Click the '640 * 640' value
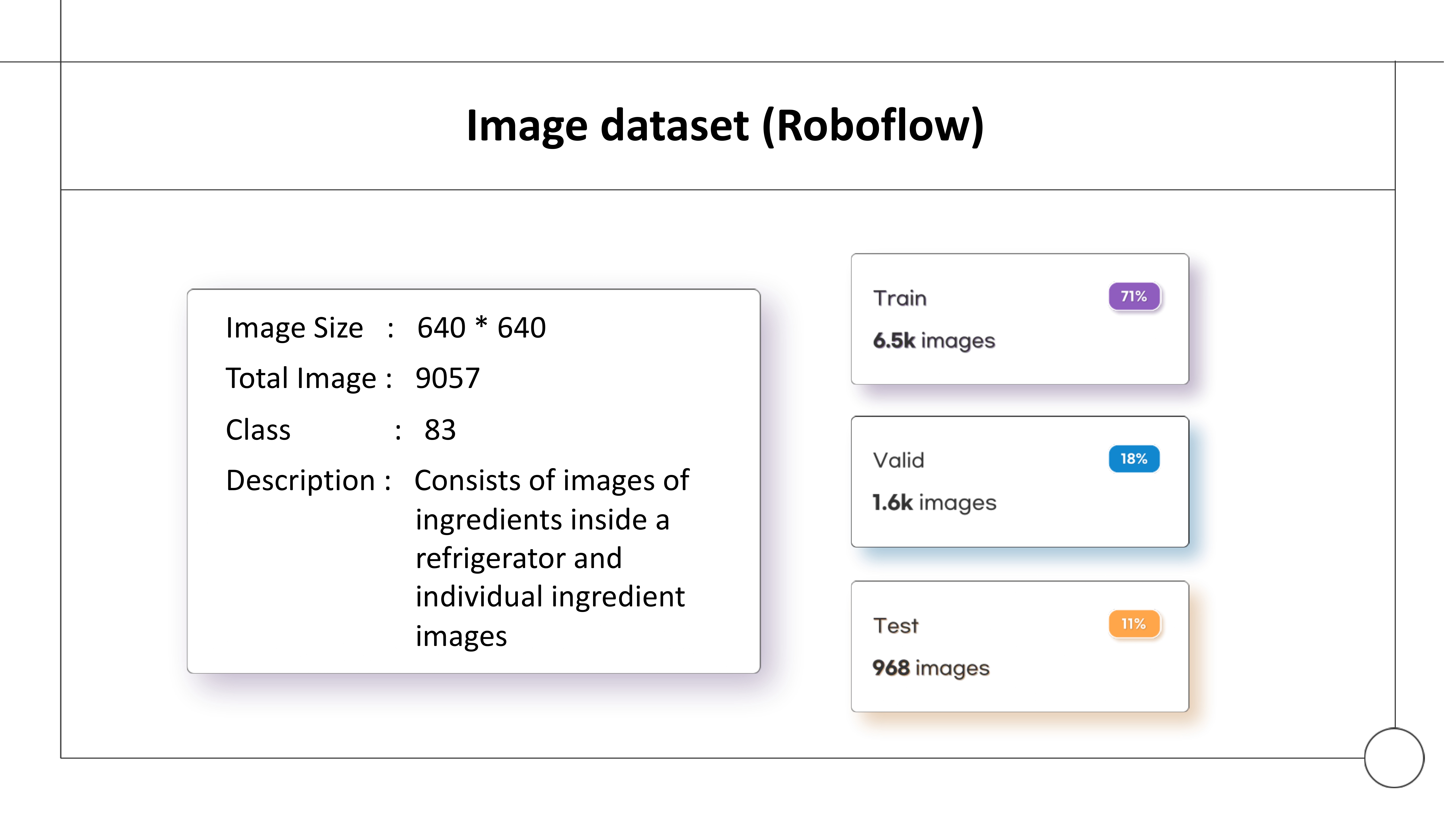Image resolution: width=1456 pixels, height=819 pixels. pos(481,327)
